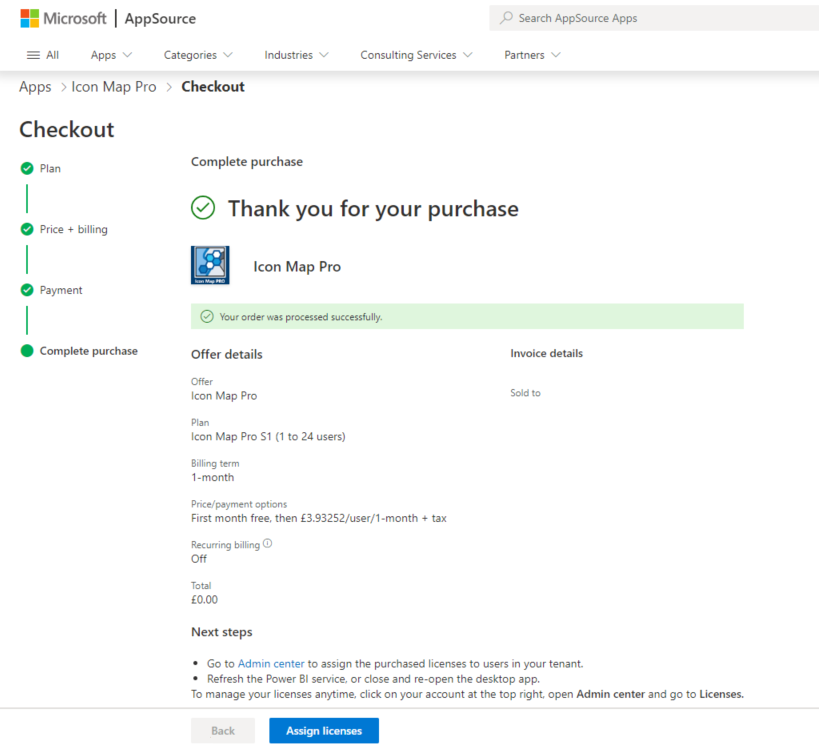
Task: Open Icon Map Pro breadcrumb link
Action: (114, 87)
